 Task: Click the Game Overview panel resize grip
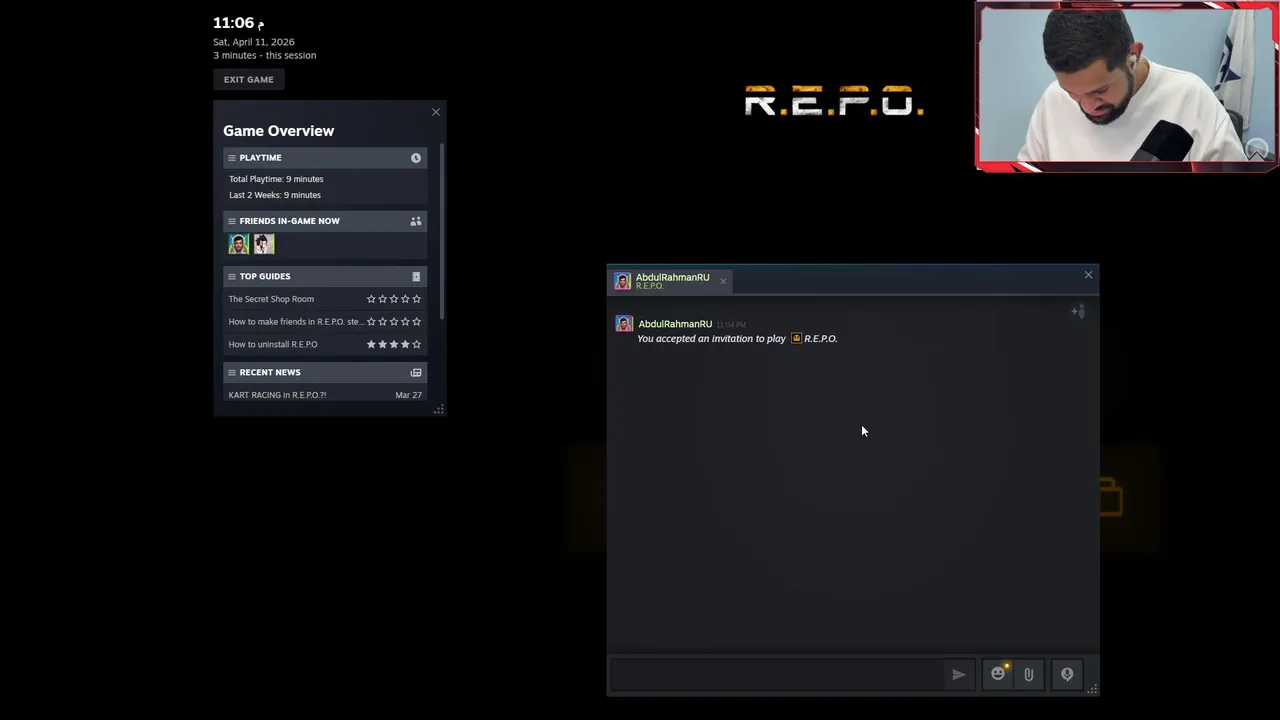(x=438, y=409)
